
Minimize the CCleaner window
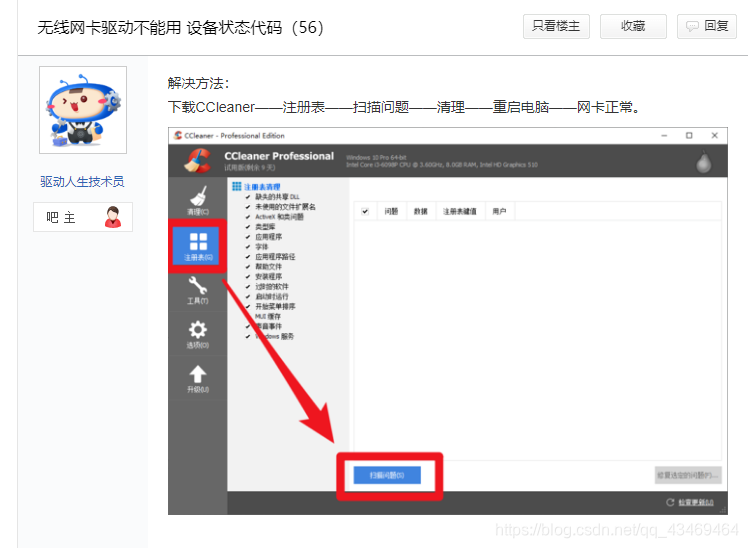click(x=664, y=135)
